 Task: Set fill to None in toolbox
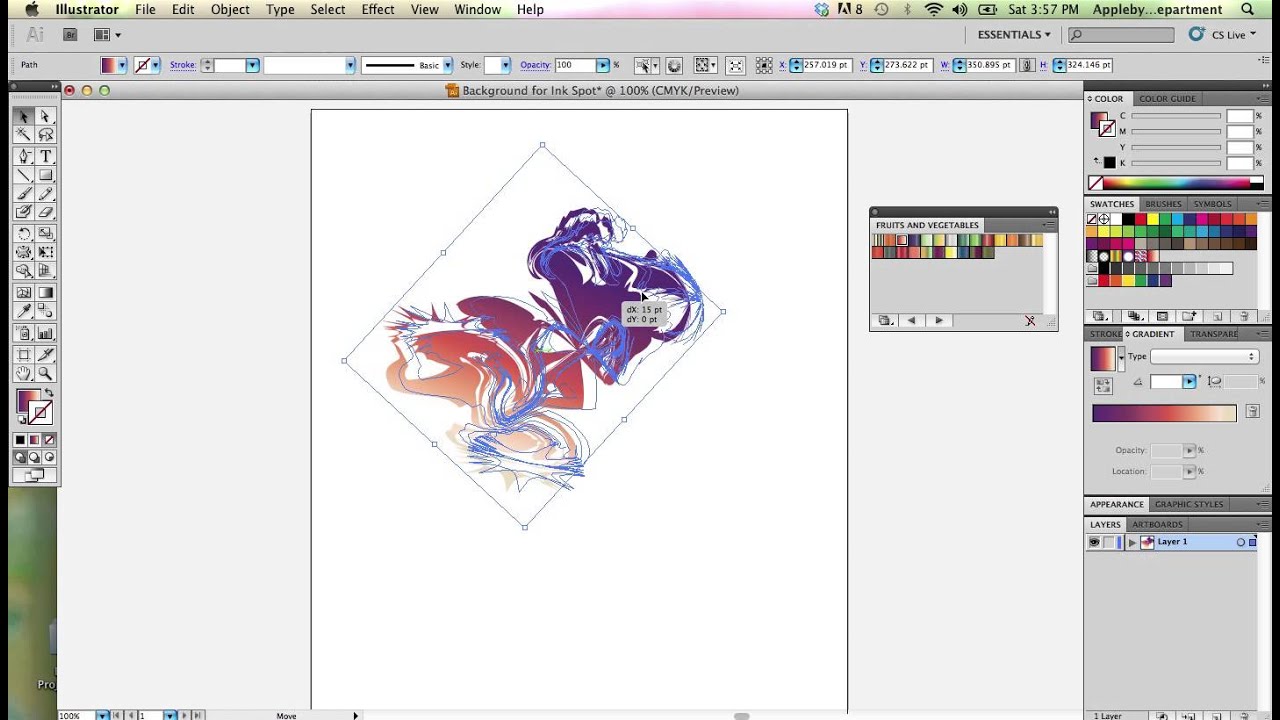[50, 440]
